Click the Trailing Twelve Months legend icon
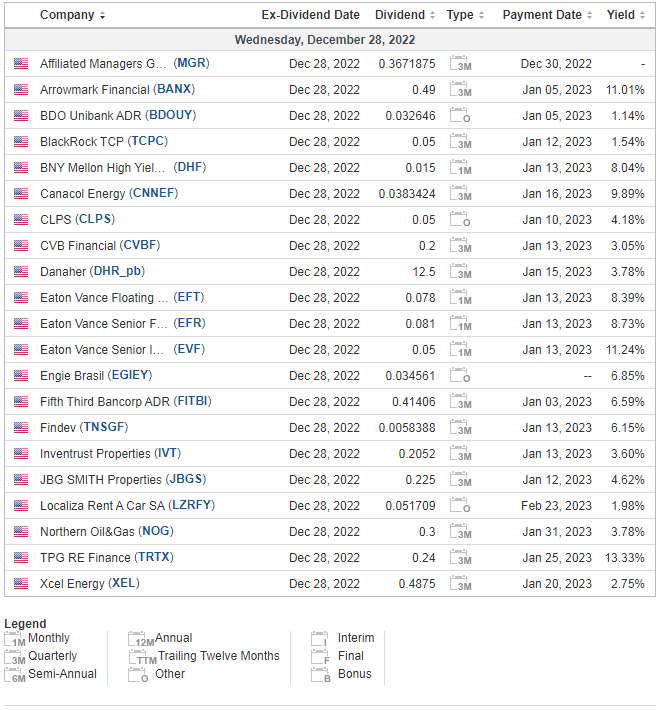Viewport: 661px width, 710px height. click(x=142, y=657)
